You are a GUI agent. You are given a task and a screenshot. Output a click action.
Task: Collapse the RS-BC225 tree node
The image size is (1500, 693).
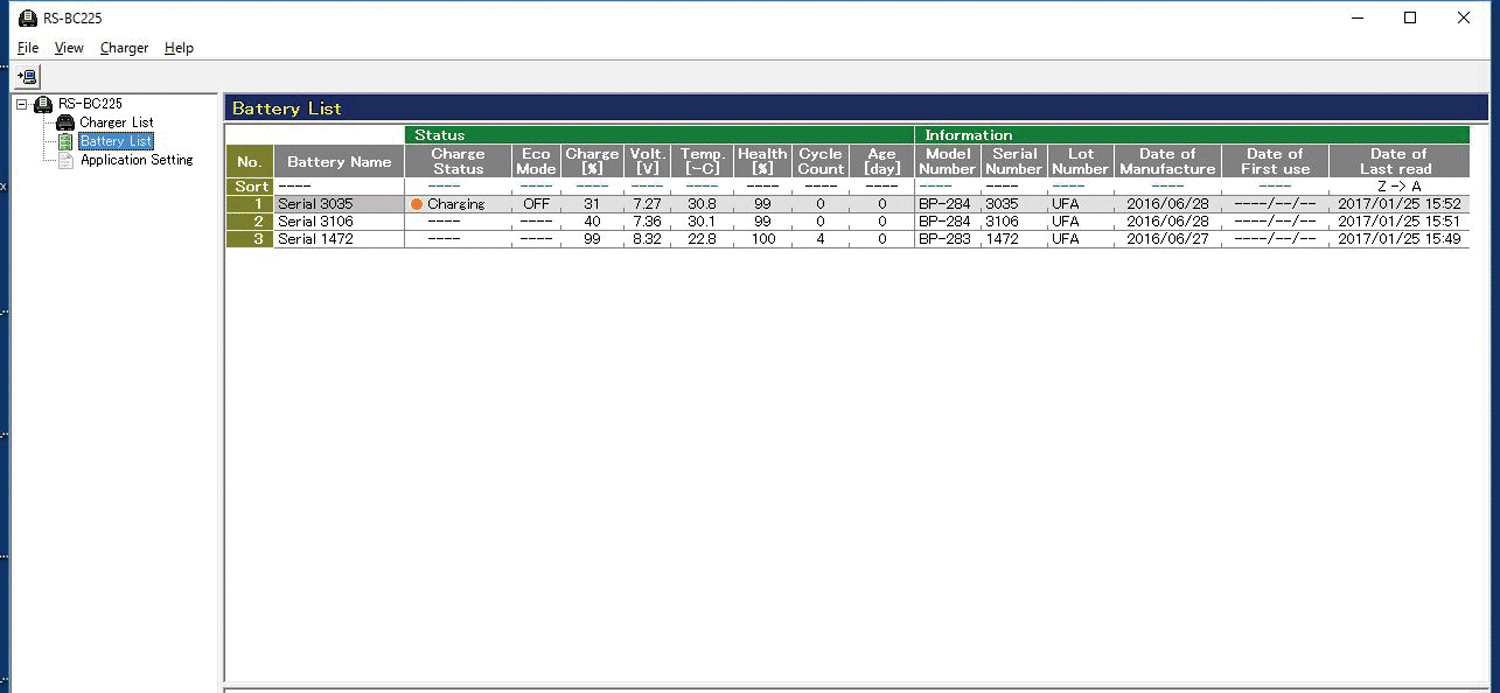pyautogui.click(x=22, y=104)
